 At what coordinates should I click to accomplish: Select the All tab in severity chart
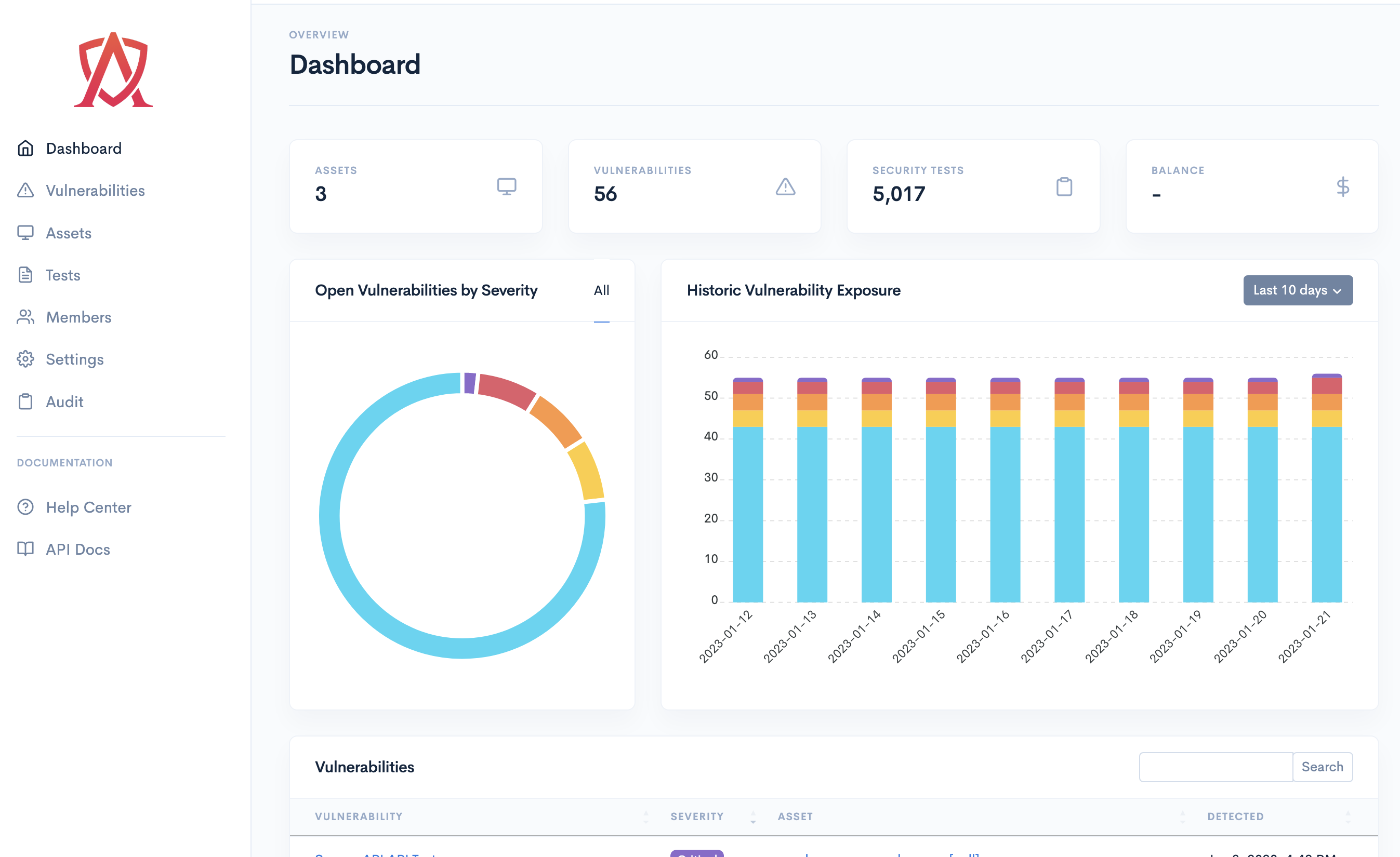pyautogui.click(x=601, y=290)
